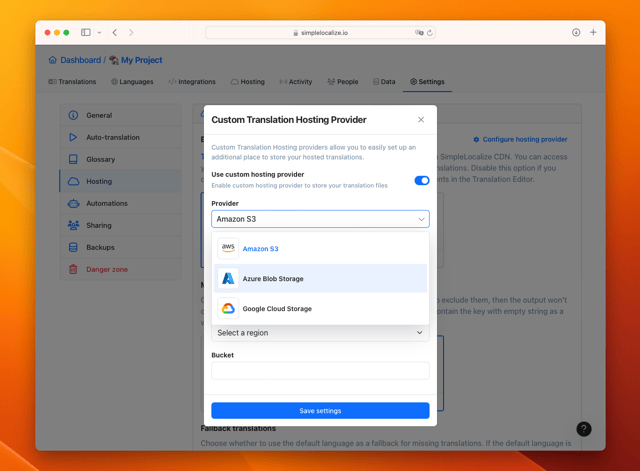Select Hosting in settings sidebar
Screen dimensions: 640x471
tap(120, 181)
